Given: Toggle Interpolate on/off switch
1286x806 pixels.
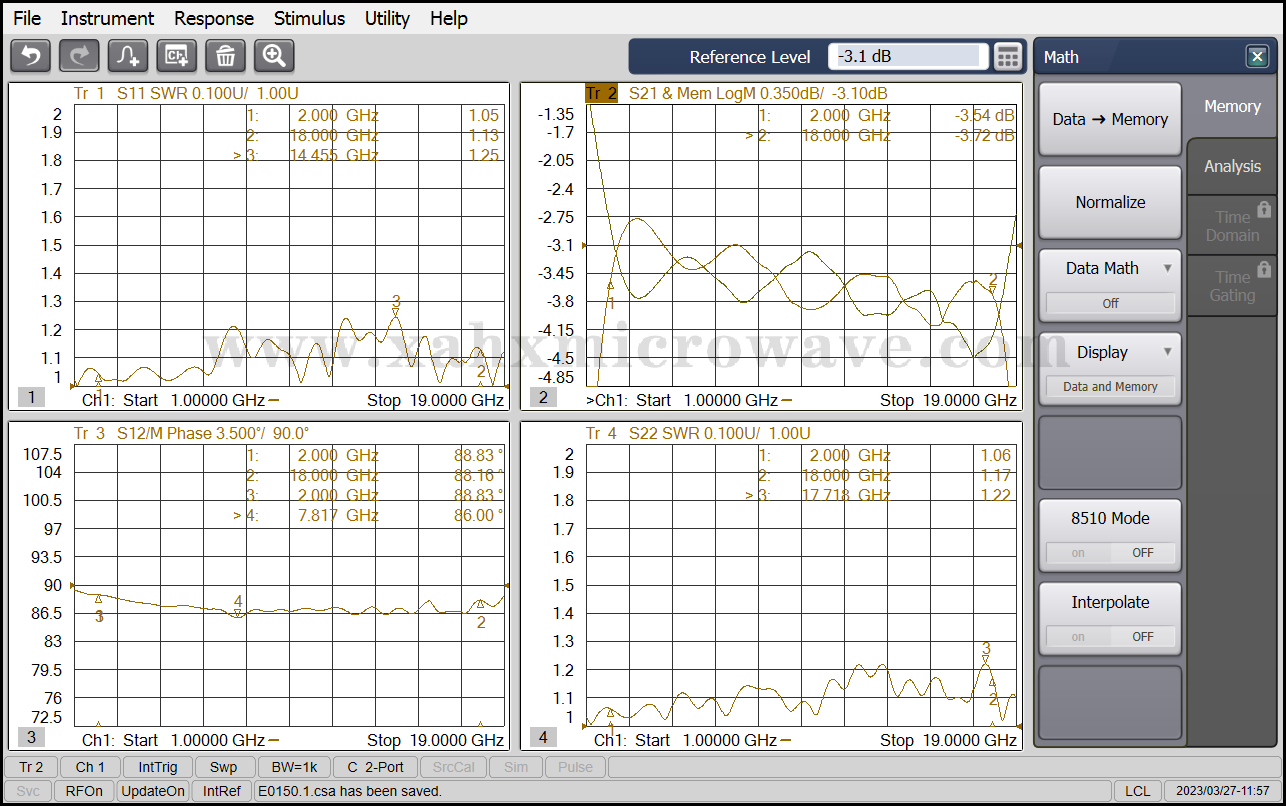Looking at the screenshot, I should [1110, 637].
